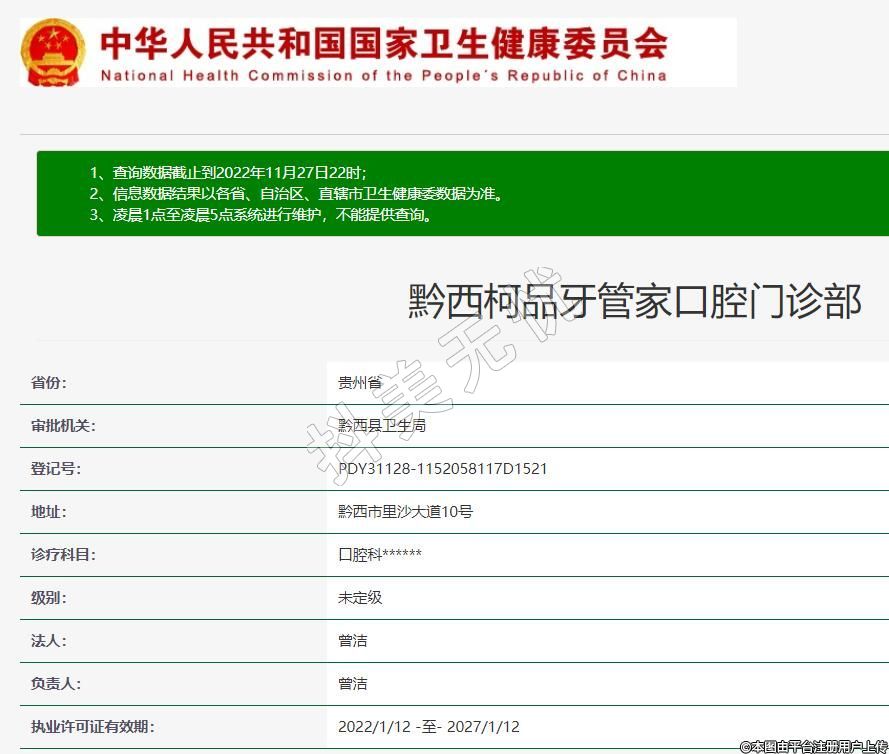Select the 诊疗科目 field label
Image resolution: width=889 pixels, height=754 pixels.
click(63, 555)
